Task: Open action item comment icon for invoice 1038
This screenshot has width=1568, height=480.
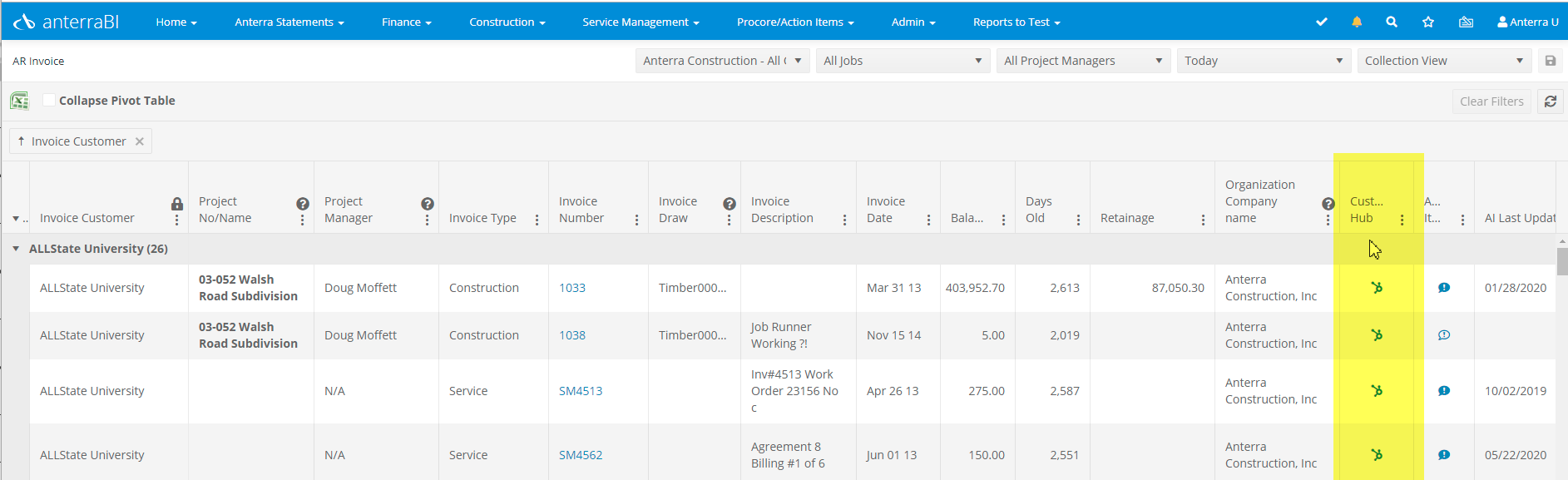Action: click(x=1444, y=335)
